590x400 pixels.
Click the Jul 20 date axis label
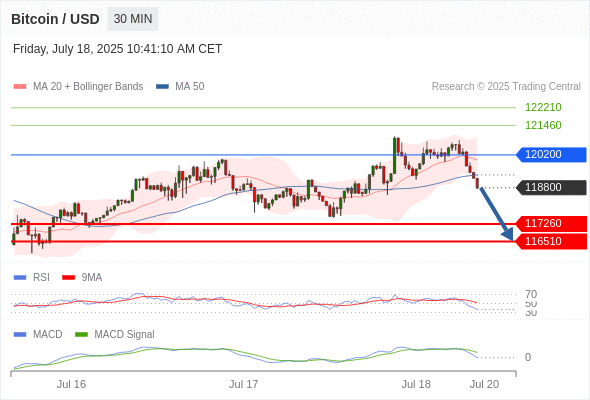point(484,384)
